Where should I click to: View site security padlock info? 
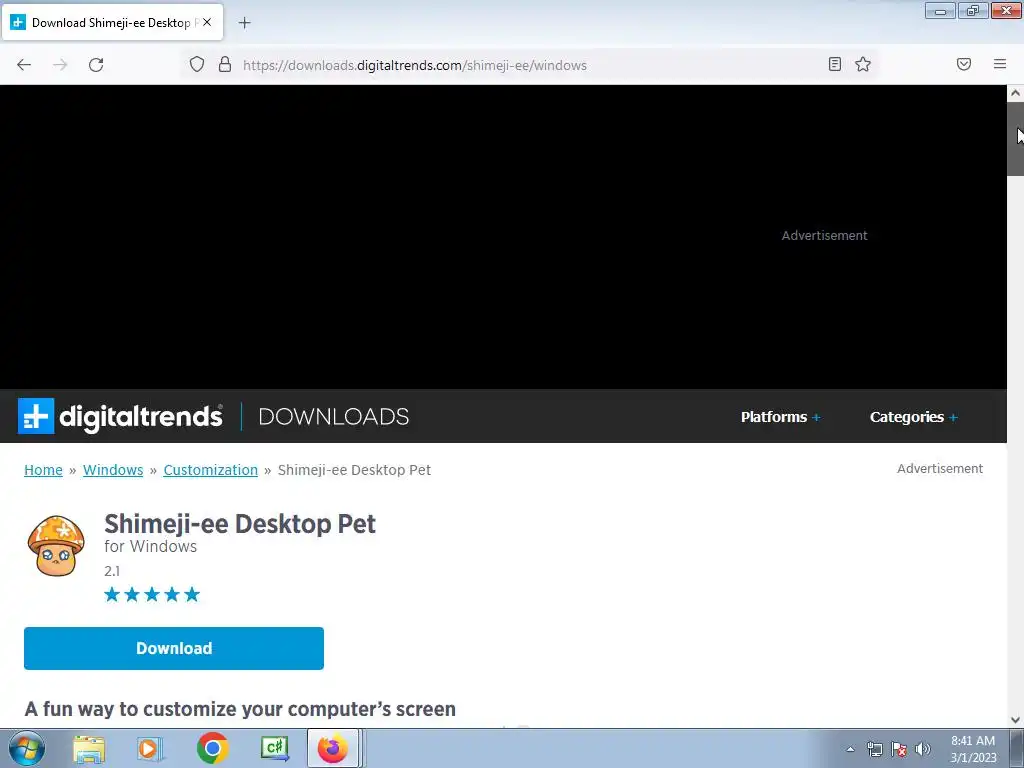[x=225, y=64]
